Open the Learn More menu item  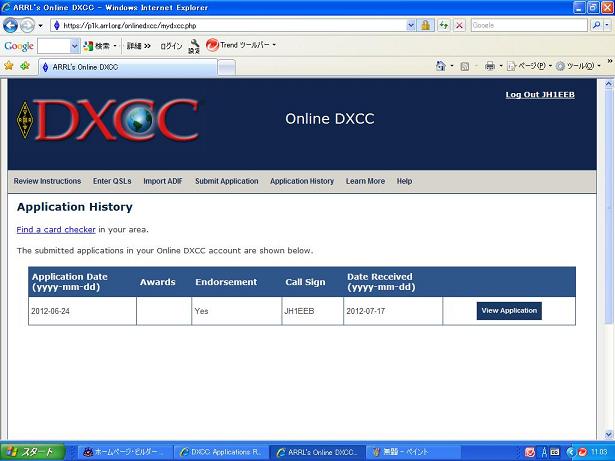pos(365,181)
